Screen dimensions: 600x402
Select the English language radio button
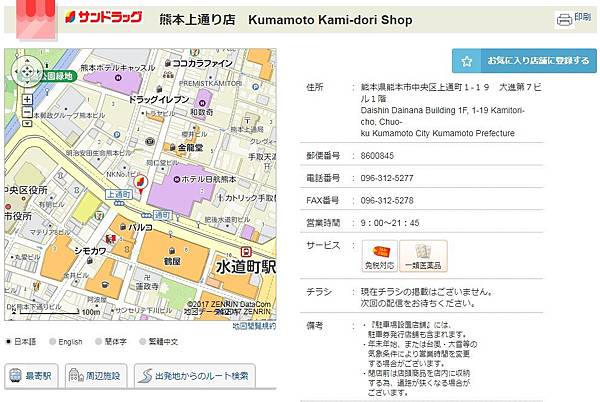pos(52,342)
